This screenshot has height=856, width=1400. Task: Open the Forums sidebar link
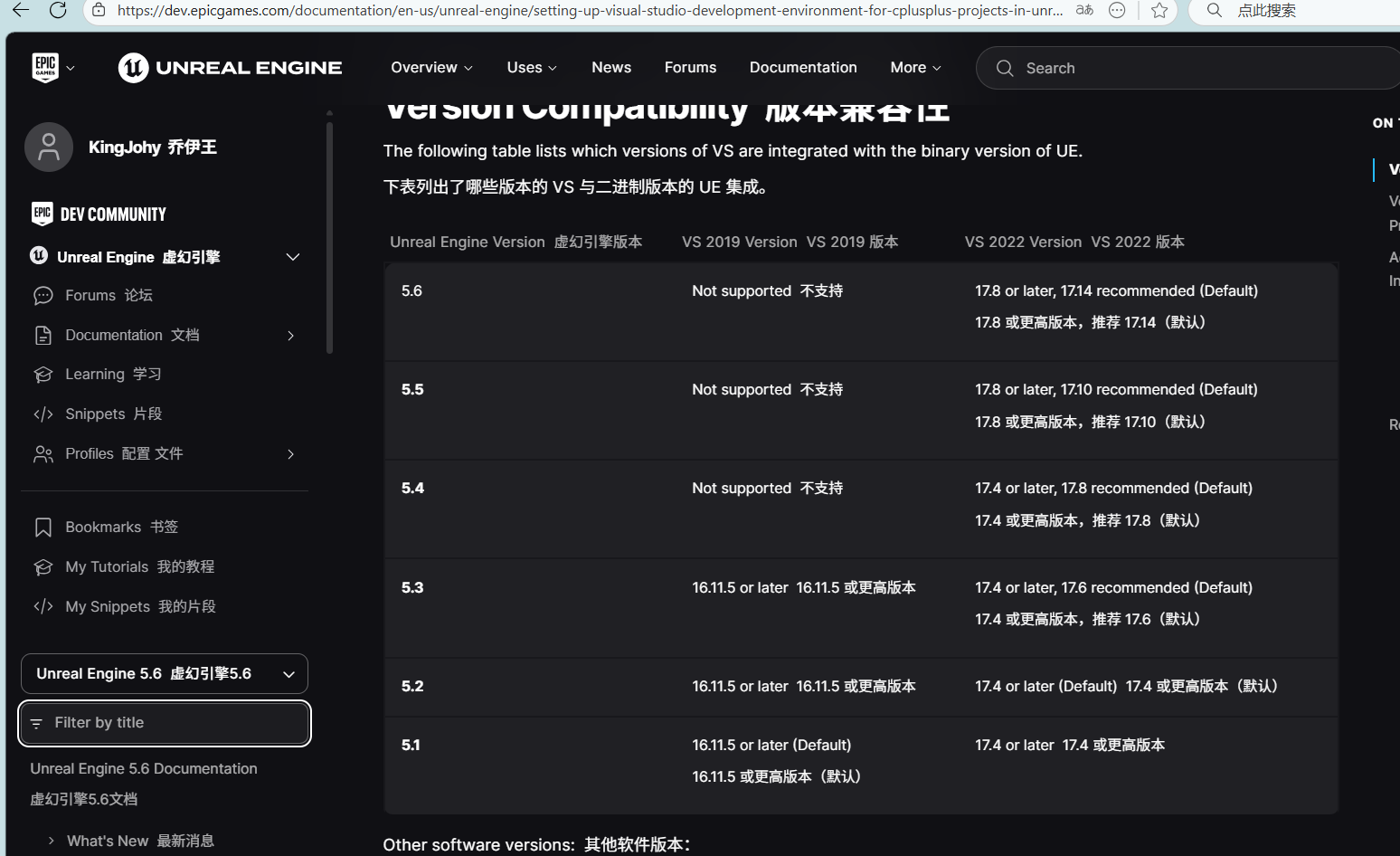point(109,296)
